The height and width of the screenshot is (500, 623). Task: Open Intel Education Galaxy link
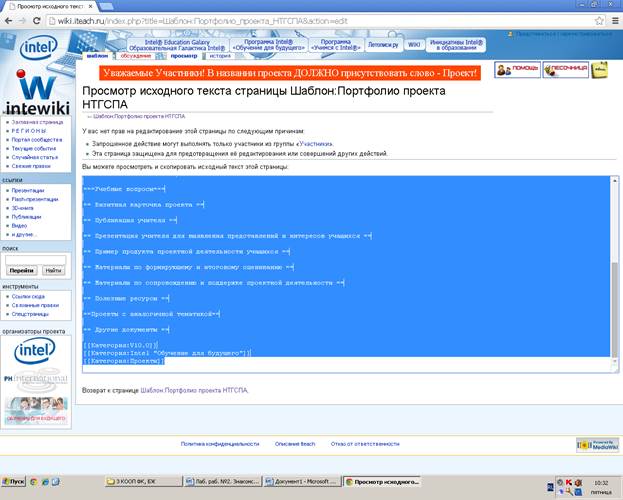[177, 45]
